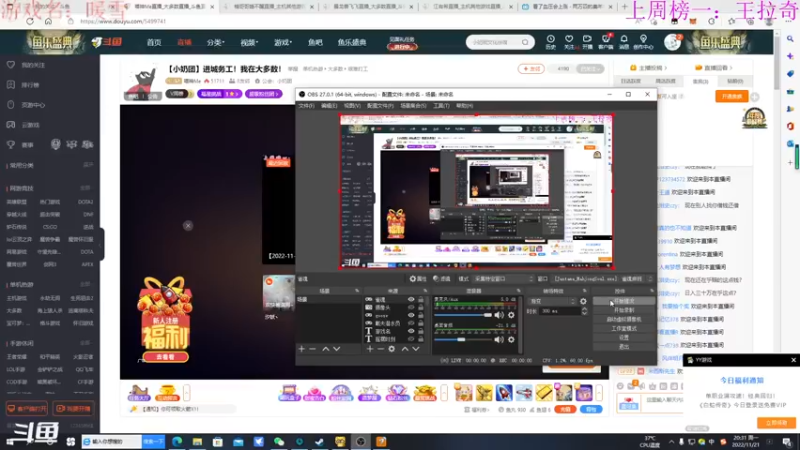Viewport: 800px width, 450px height.
Task: Open Douyu home page nav link
Action: [154, 42]
